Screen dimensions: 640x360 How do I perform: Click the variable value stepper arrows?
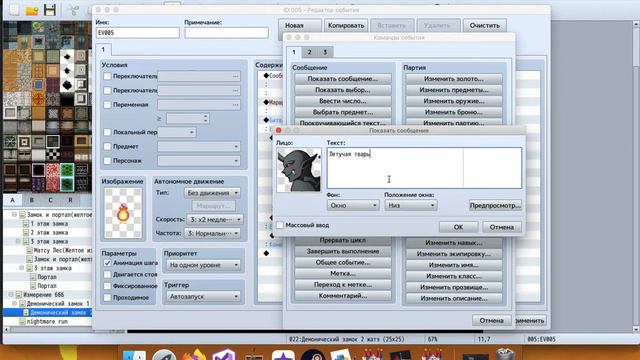pos(205,118)
